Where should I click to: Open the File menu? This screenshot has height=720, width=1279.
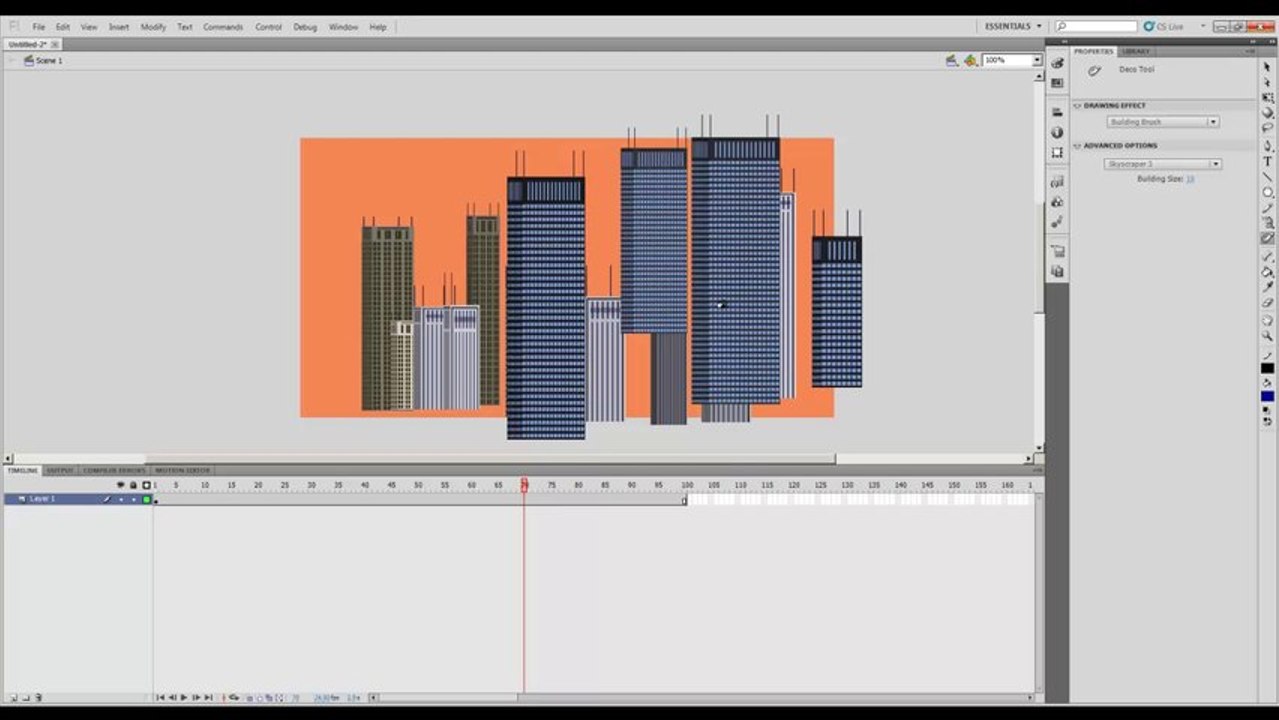coord(39,27)
